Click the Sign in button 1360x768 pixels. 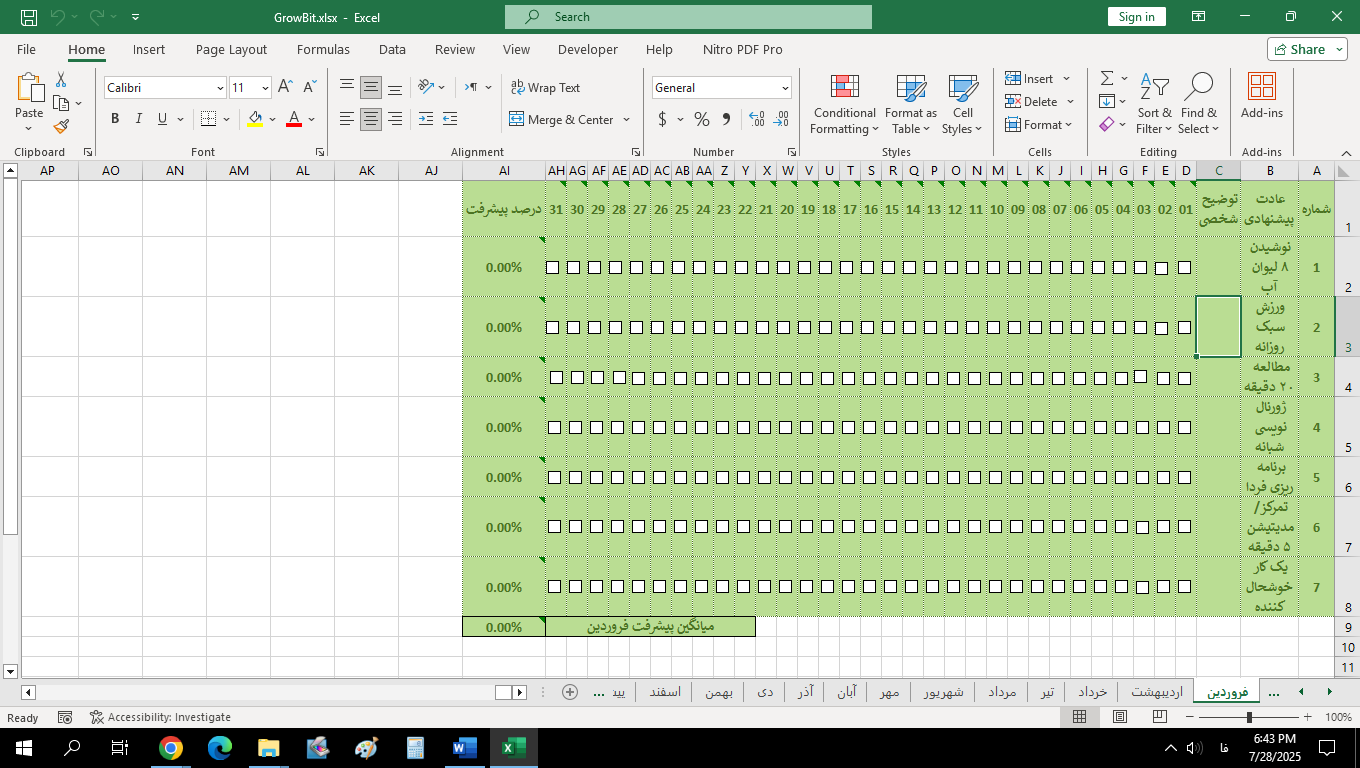1137,17
